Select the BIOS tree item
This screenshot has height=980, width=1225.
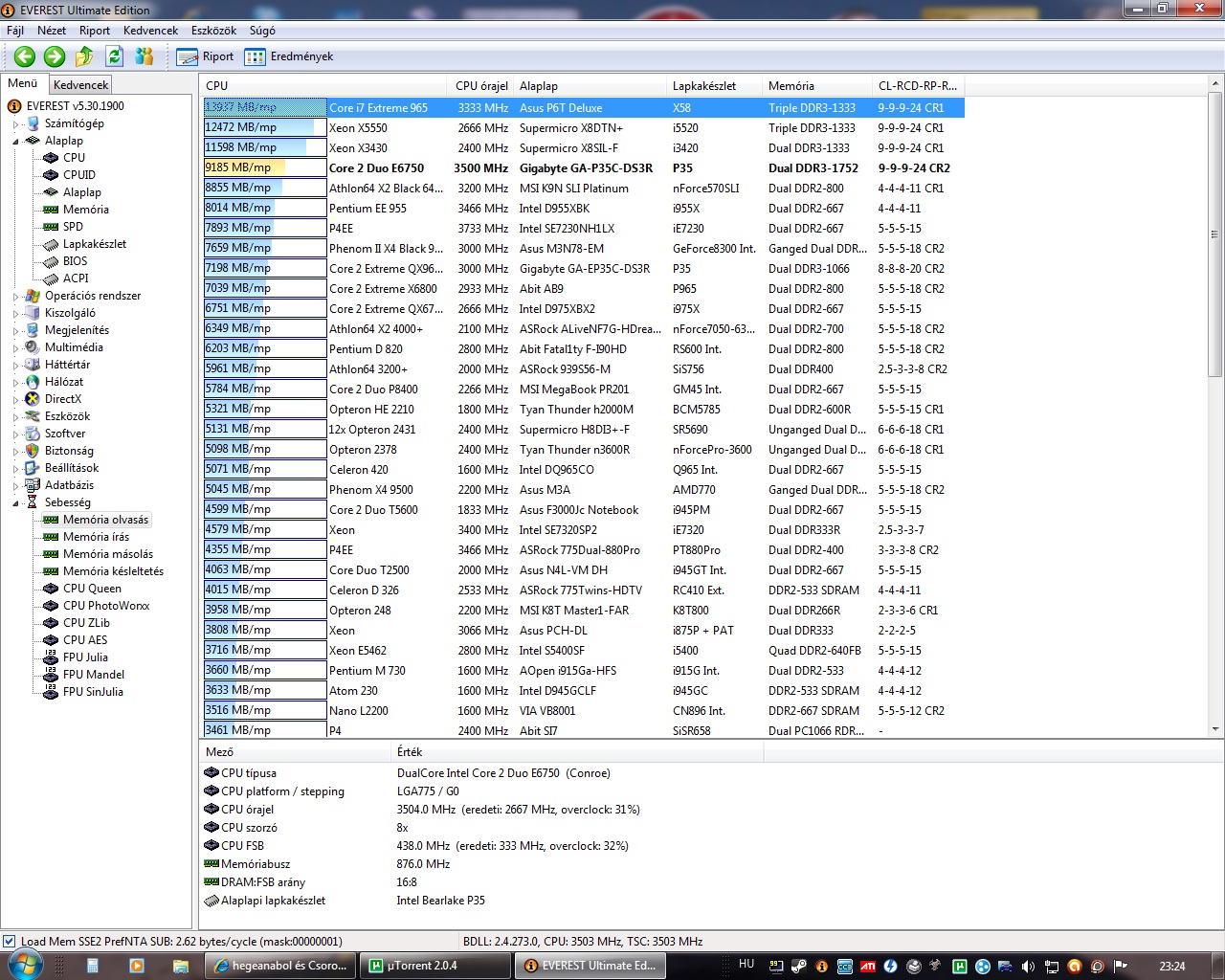pos(75,261)
